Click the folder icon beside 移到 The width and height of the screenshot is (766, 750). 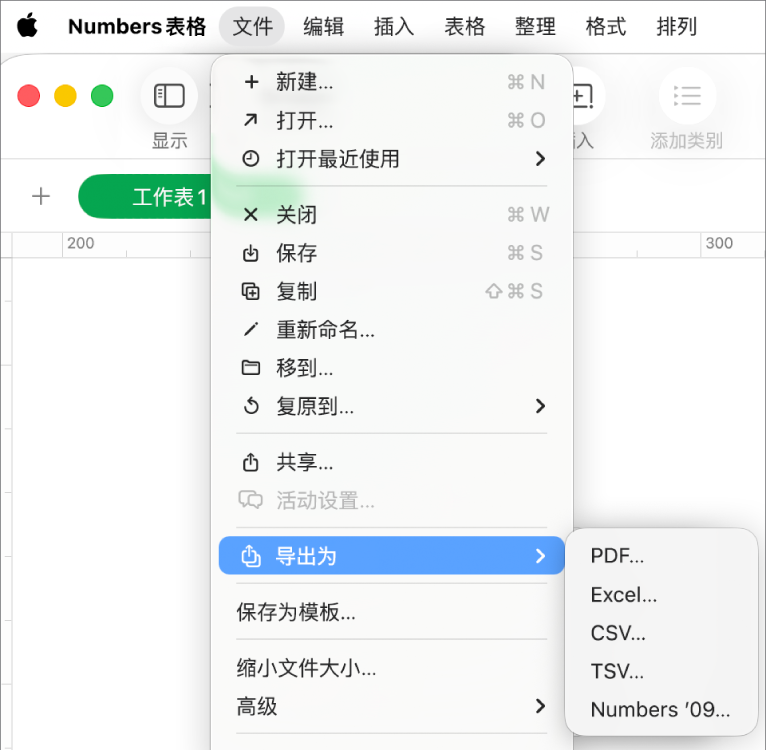tap(251, 367)
